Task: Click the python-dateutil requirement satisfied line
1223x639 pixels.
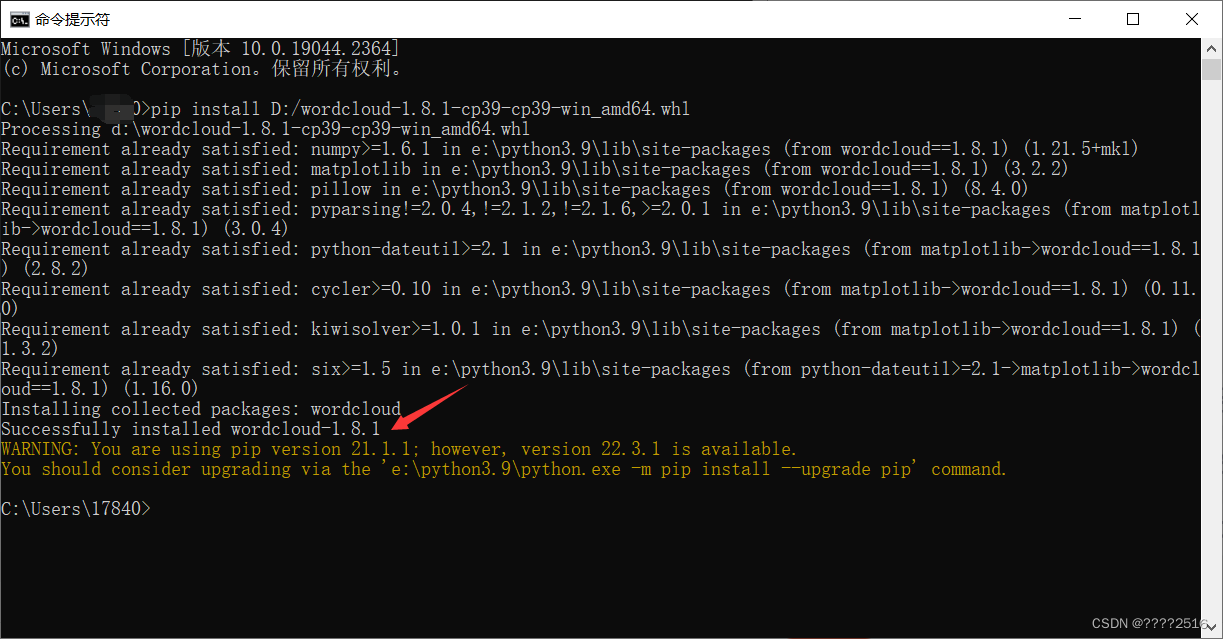Action: coord(600,259)
